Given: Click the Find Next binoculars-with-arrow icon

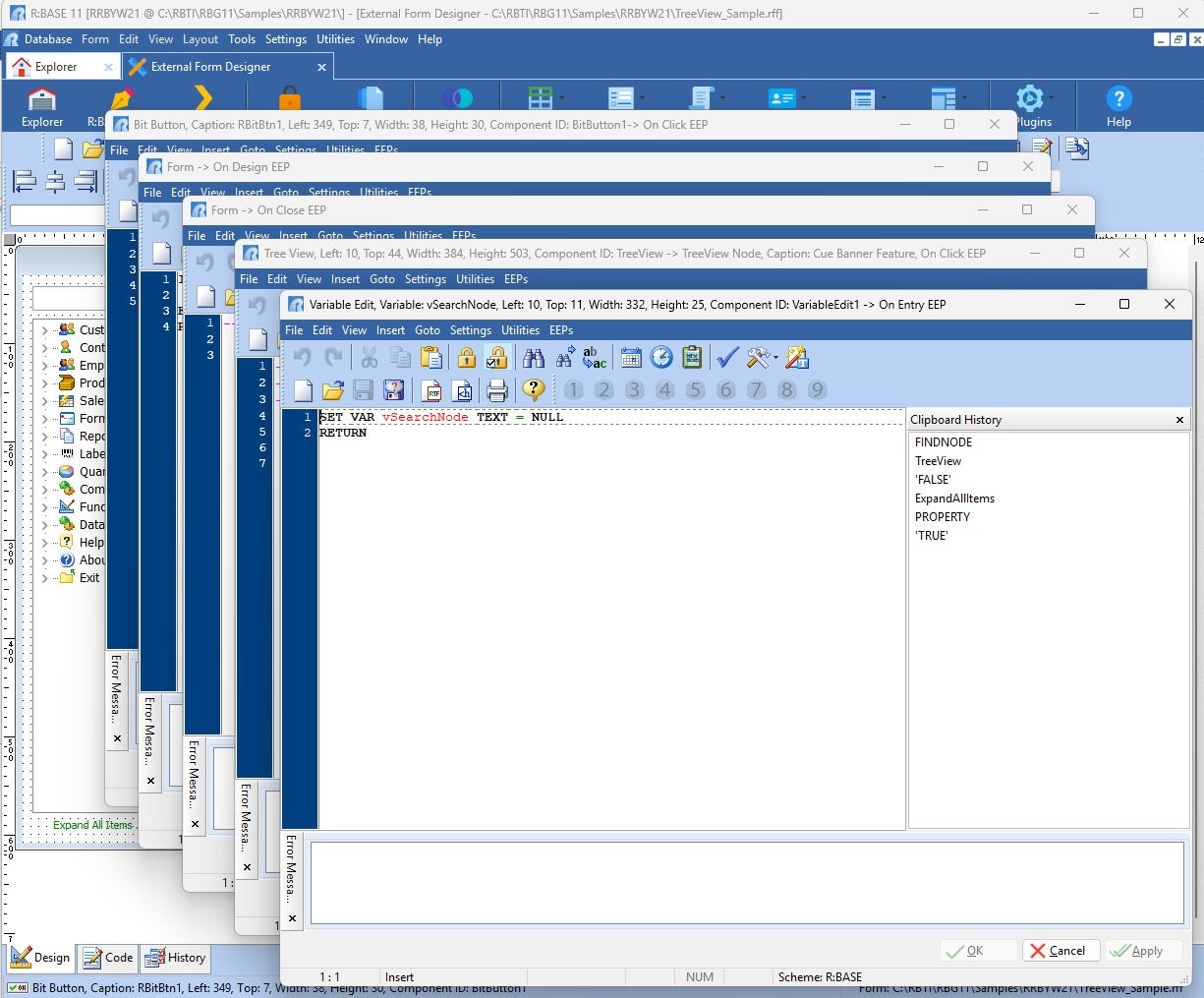Looking at the screenshot, I should pos(565,358).
